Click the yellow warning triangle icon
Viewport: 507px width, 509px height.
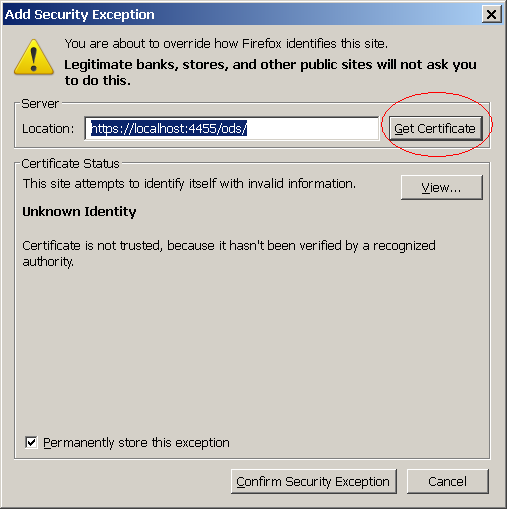click(34, 57)
